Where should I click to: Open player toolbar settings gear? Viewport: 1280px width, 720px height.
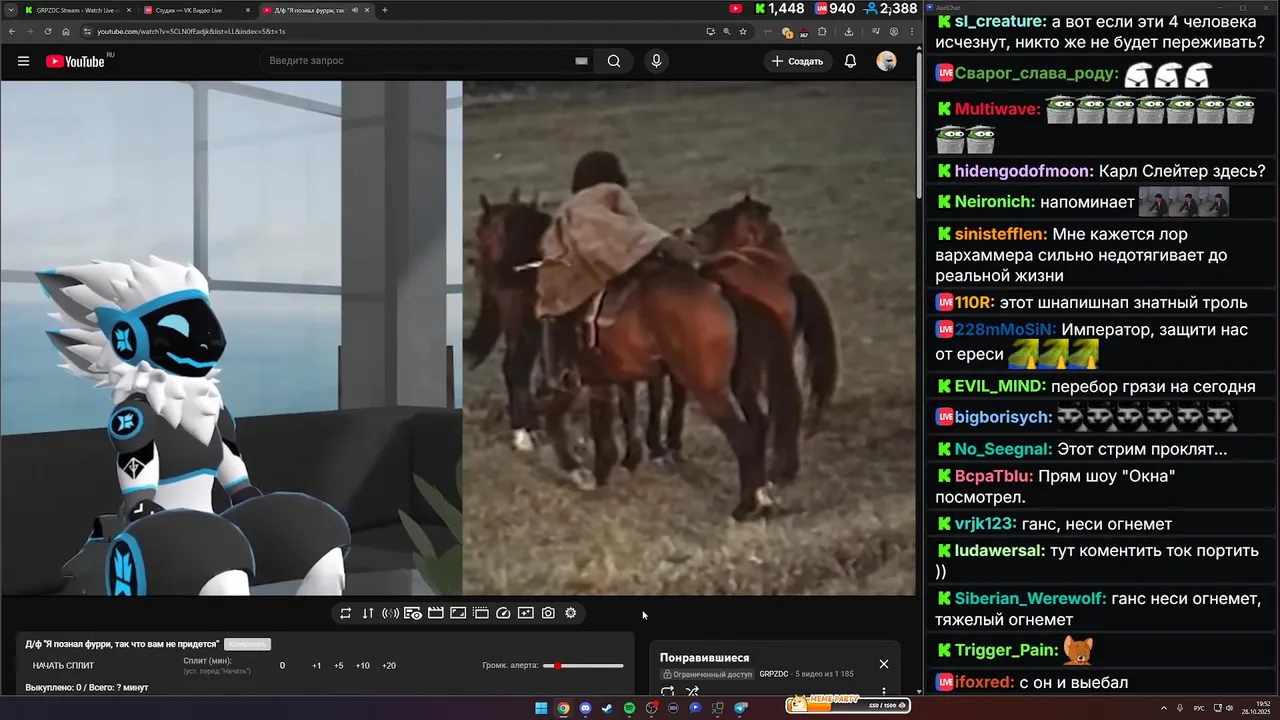tap(571, 613)
